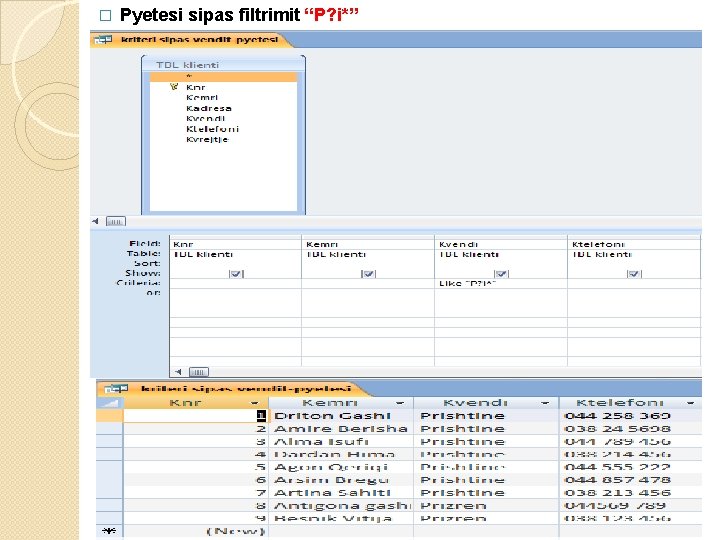Click cell Besnik Vitija

pos(341,518)
